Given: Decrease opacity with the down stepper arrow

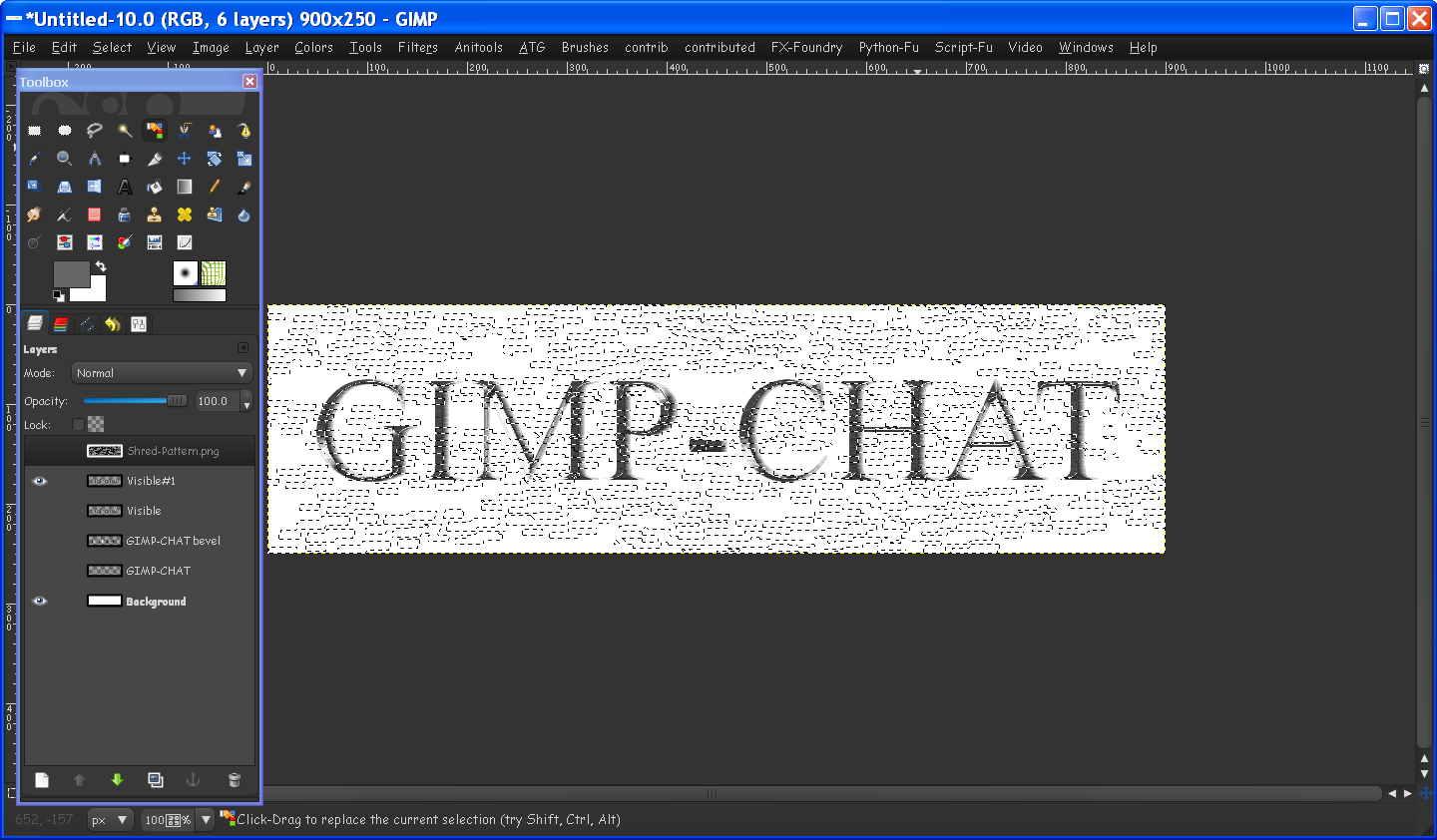Looking at the screenshot, I should 246,406.
